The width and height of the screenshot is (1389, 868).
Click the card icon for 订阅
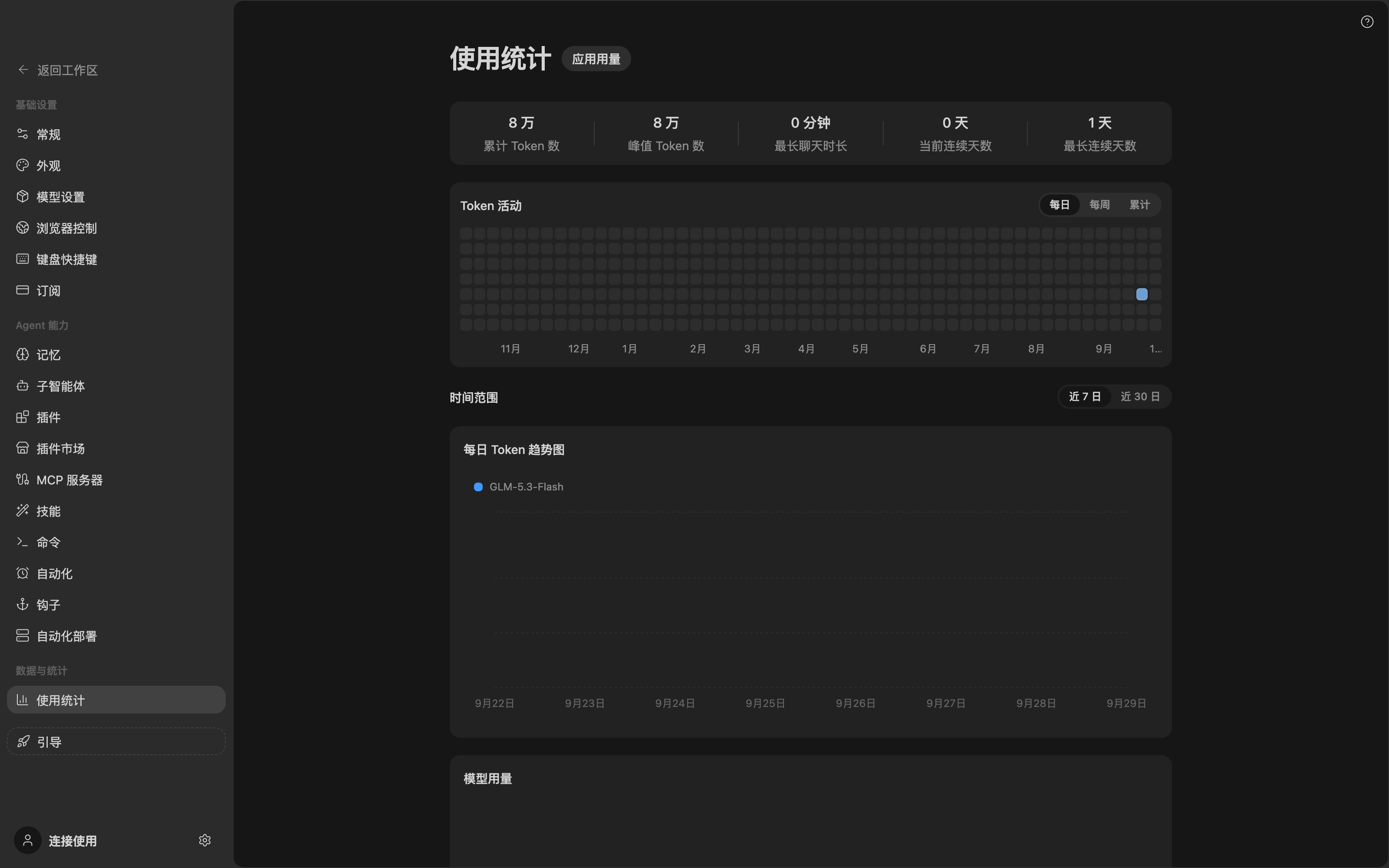[x=23, y=290]
